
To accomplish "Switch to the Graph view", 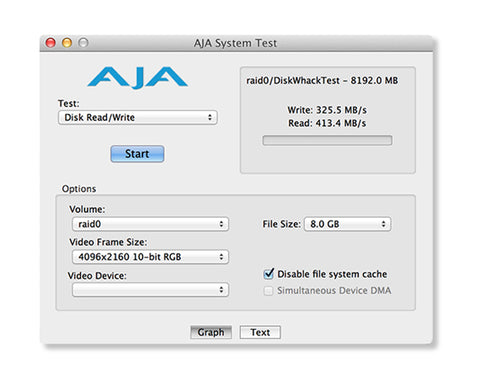I will tap(211, 332).
